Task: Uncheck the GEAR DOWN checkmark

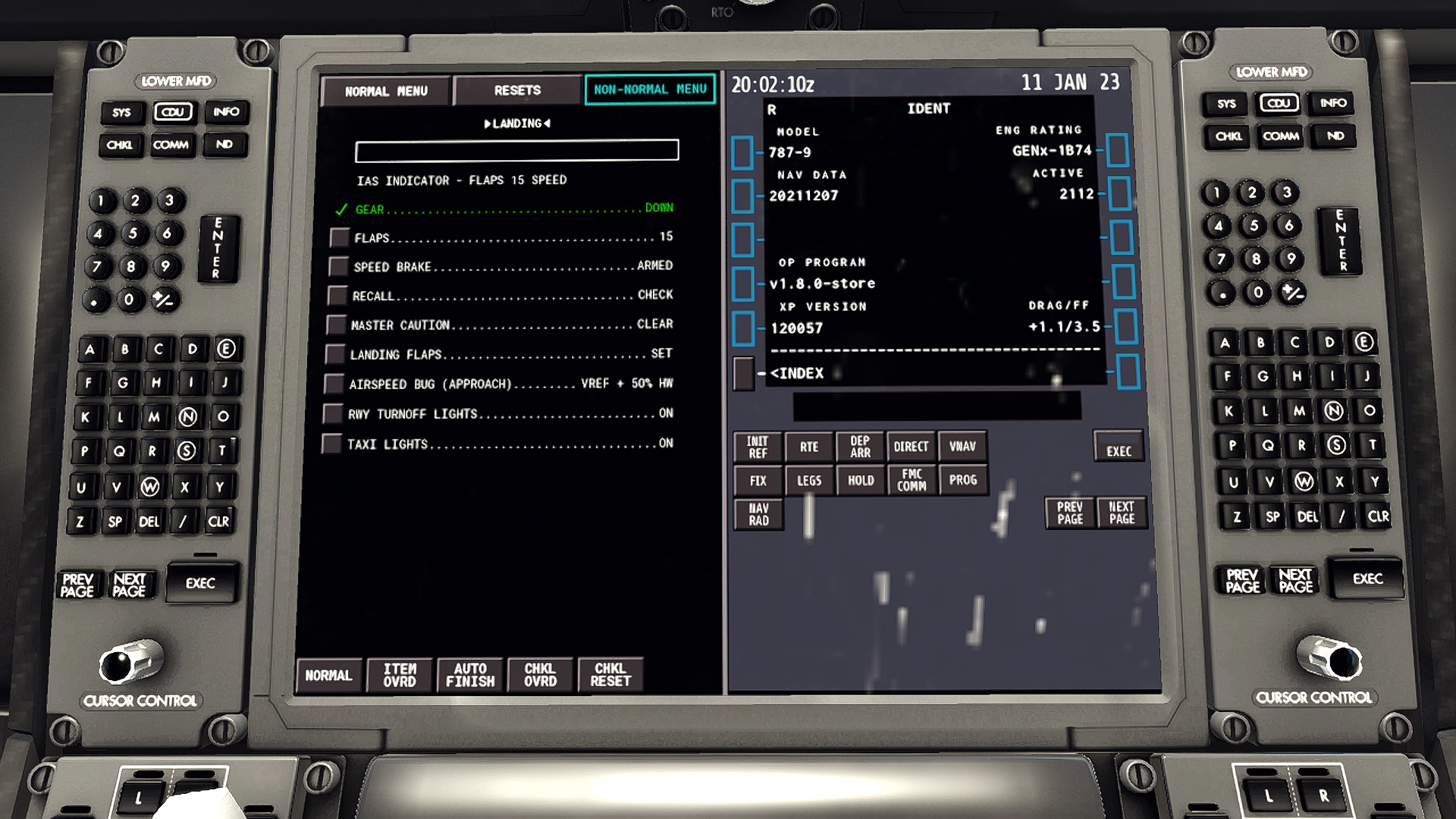Action: click(341, 209)
